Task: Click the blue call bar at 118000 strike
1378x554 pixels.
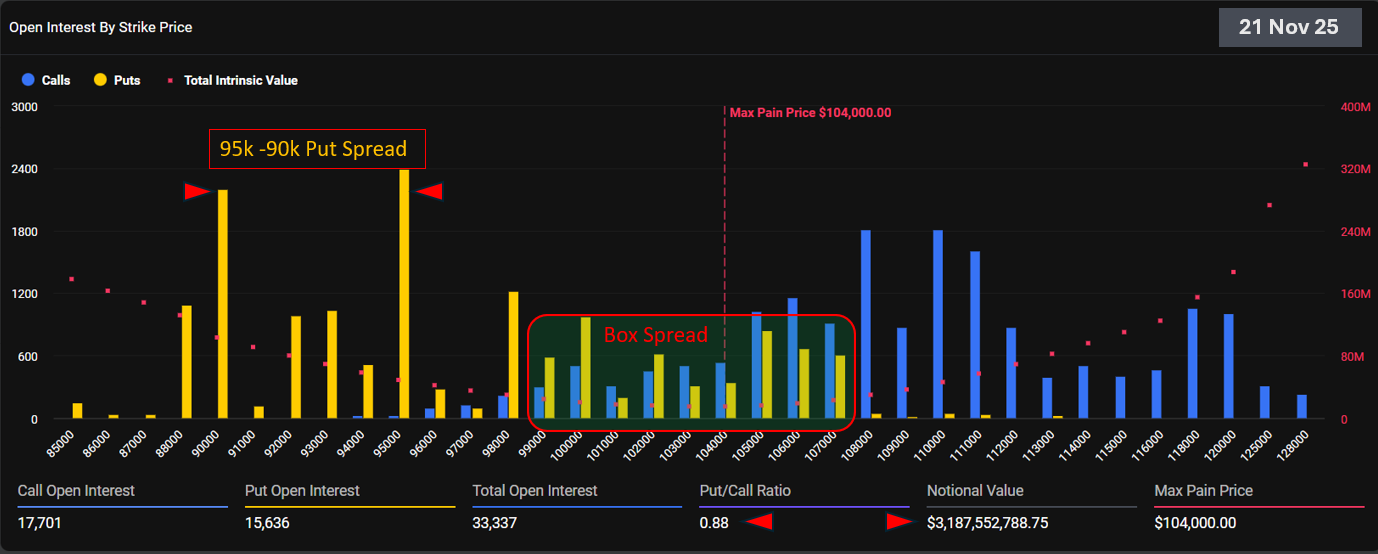Action: point(1192,363)
